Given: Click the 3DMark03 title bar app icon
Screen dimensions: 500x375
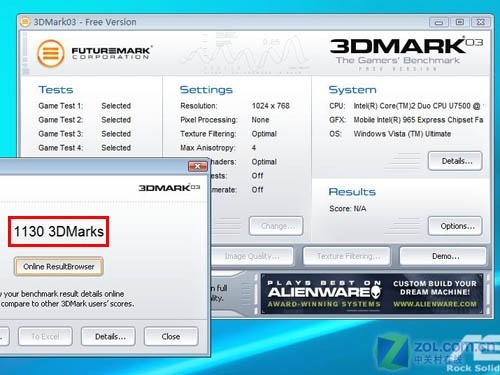Looking at the screenshot, I should pyautogui.click(x=25, y=22).
